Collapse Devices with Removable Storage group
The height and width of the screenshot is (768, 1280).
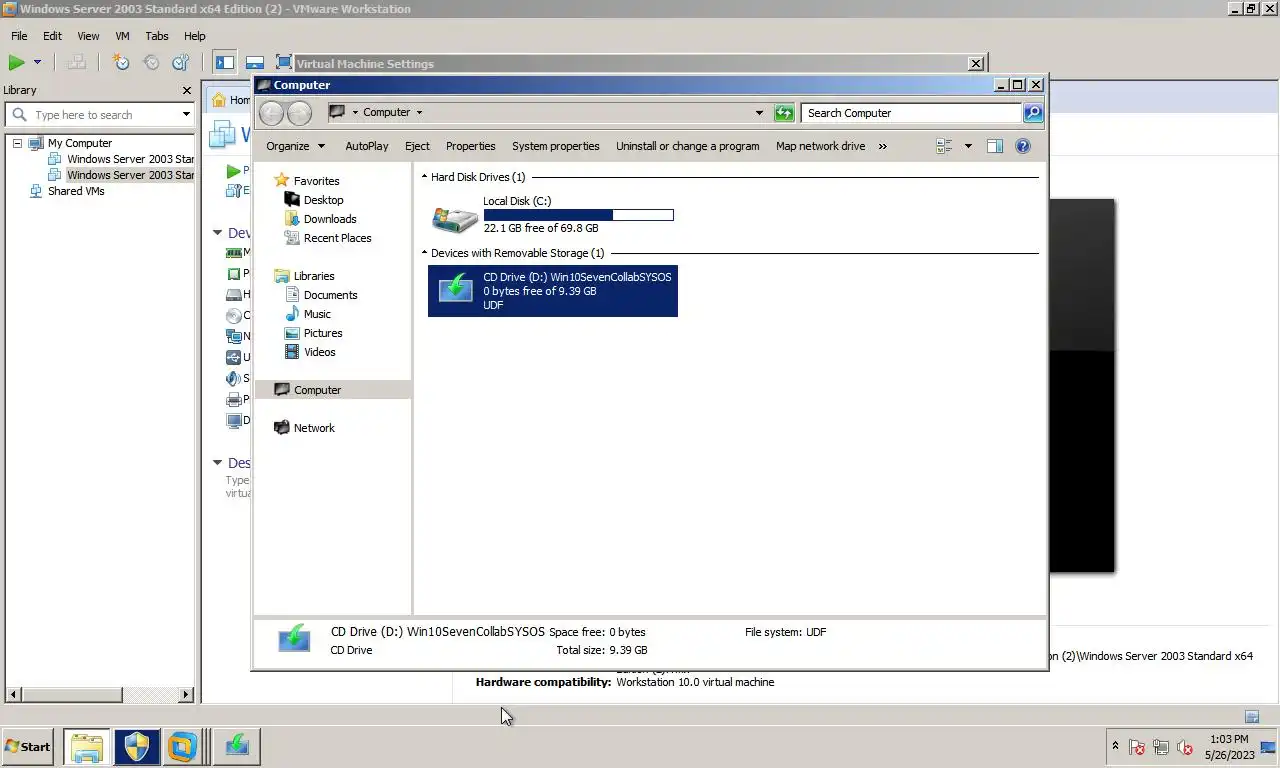pyautogui.click(x=424, y=253)
